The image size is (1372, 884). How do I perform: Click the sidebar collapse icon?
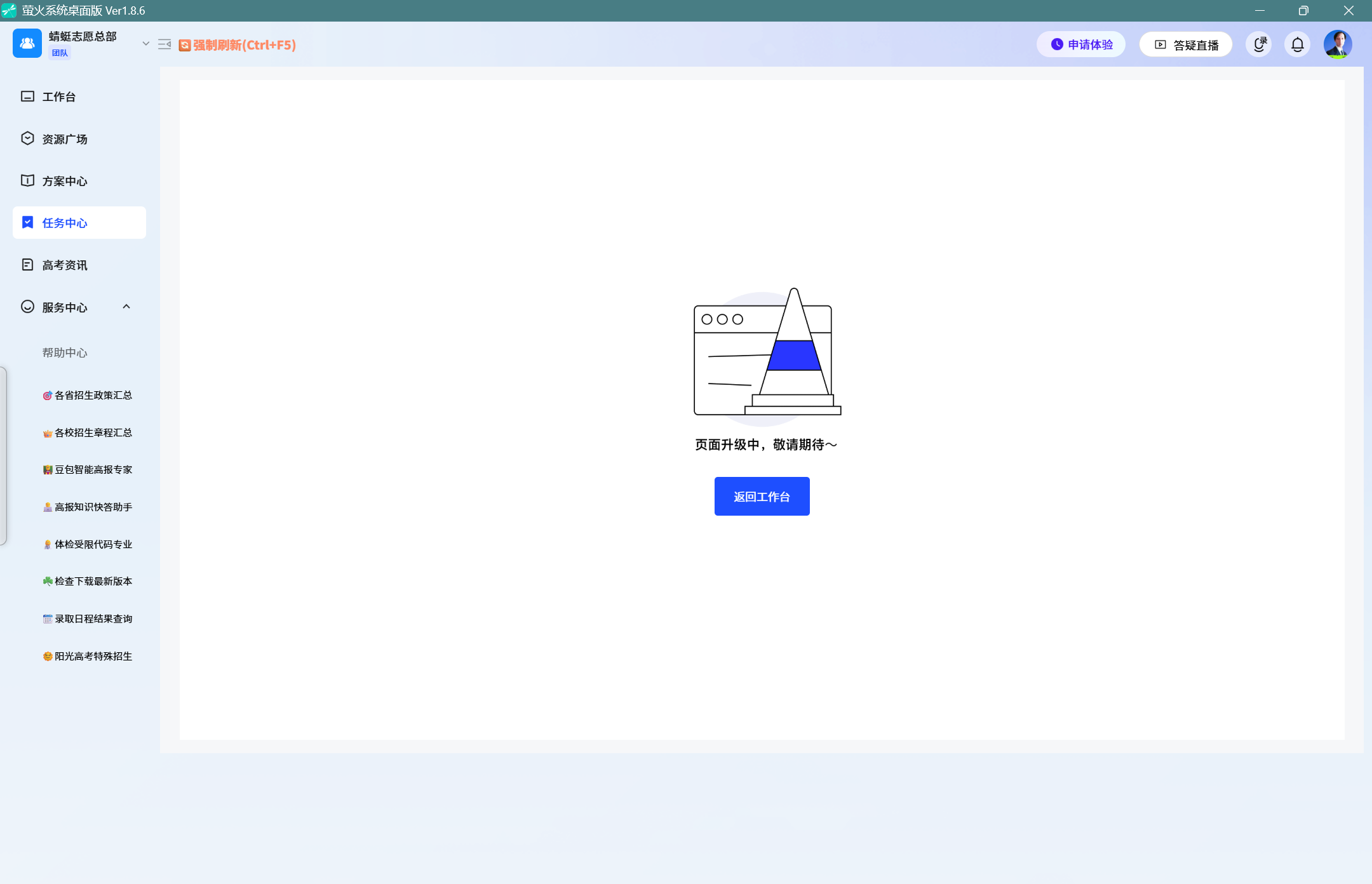(x=165, y=44)
